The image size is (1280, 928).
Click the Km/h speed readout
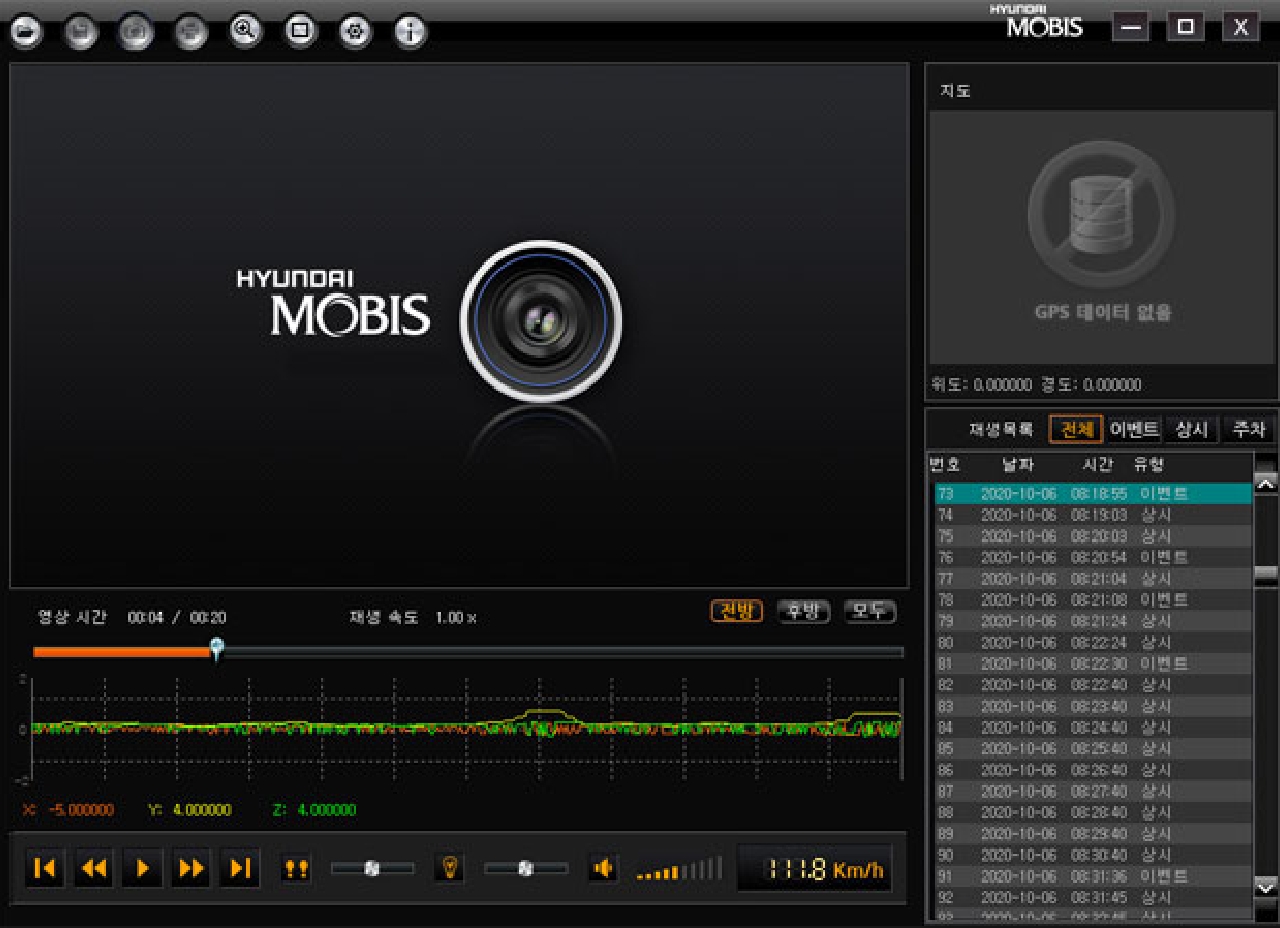coord(815,868)
